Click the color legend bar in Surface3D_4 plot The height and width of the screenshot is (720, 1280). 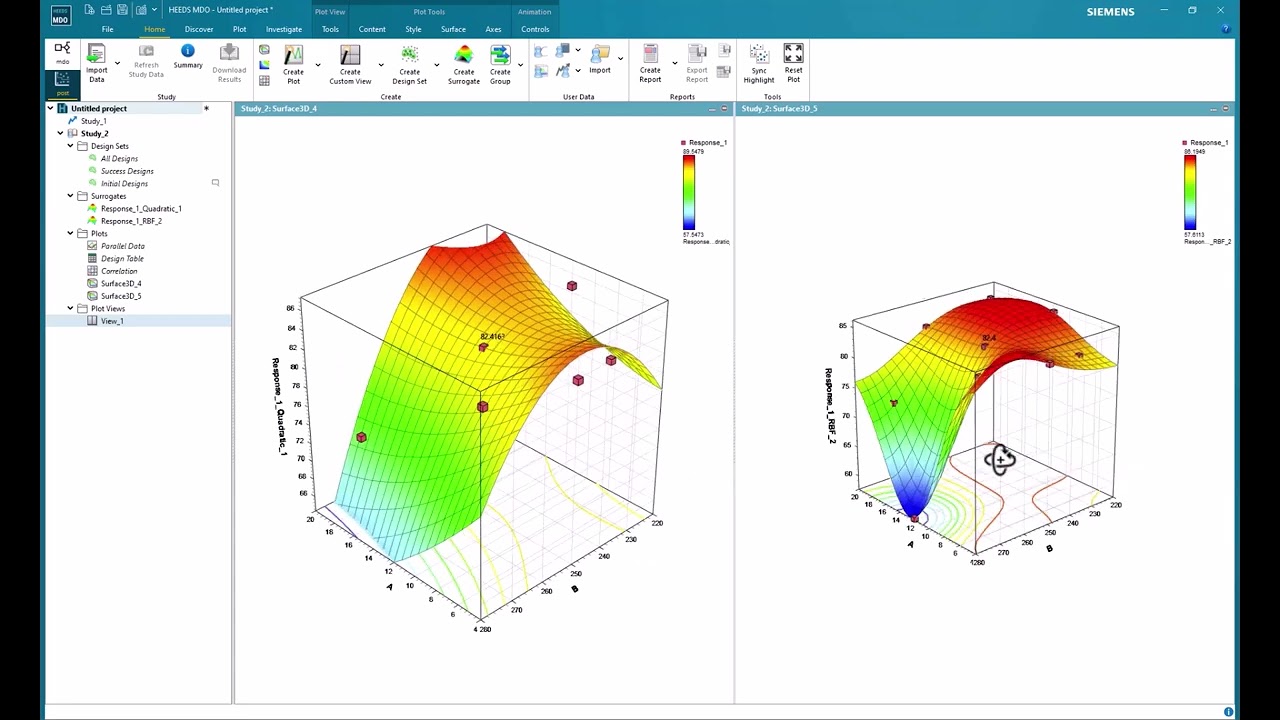click(x=689, y=193)
